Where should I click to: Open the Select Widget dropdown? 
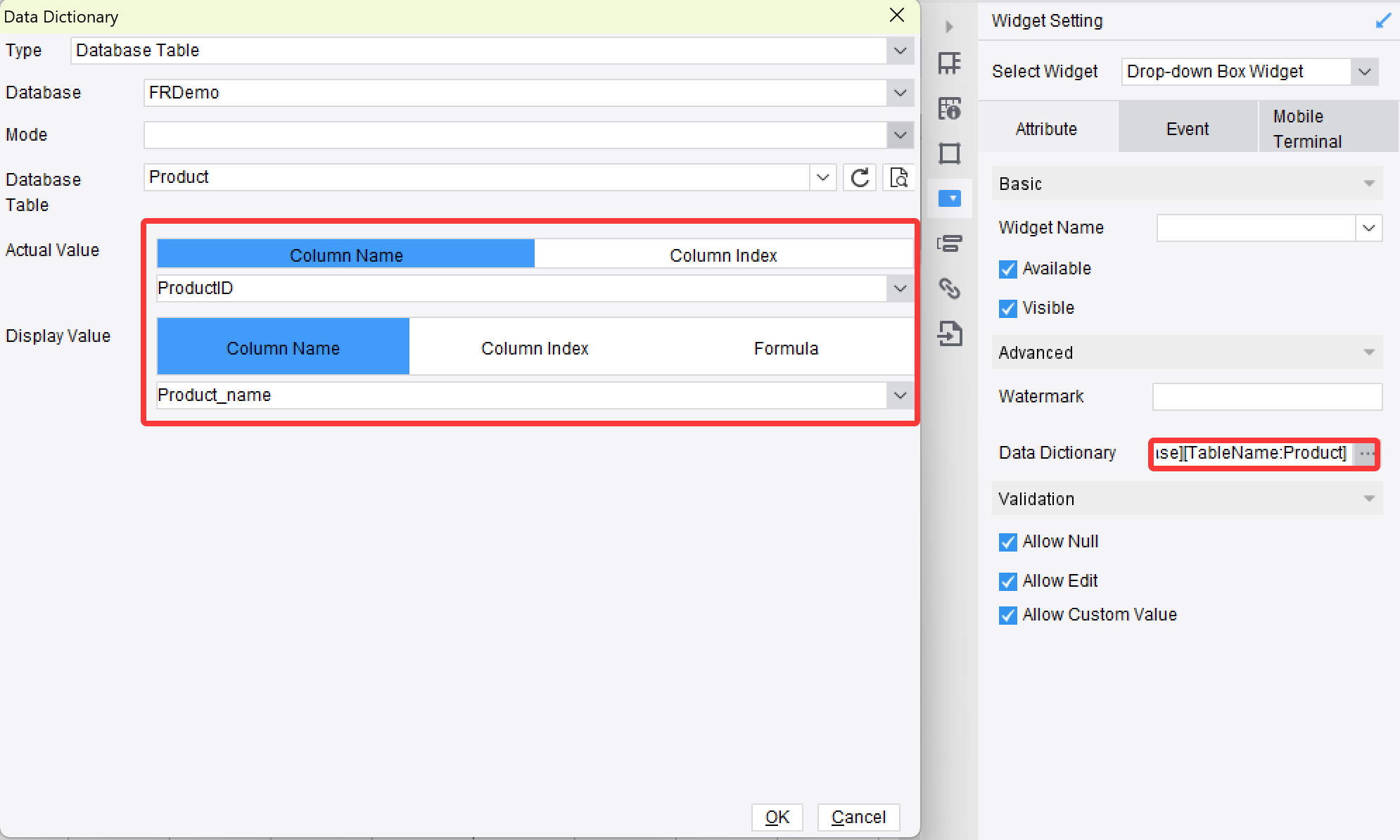(x=1366, y=71)
